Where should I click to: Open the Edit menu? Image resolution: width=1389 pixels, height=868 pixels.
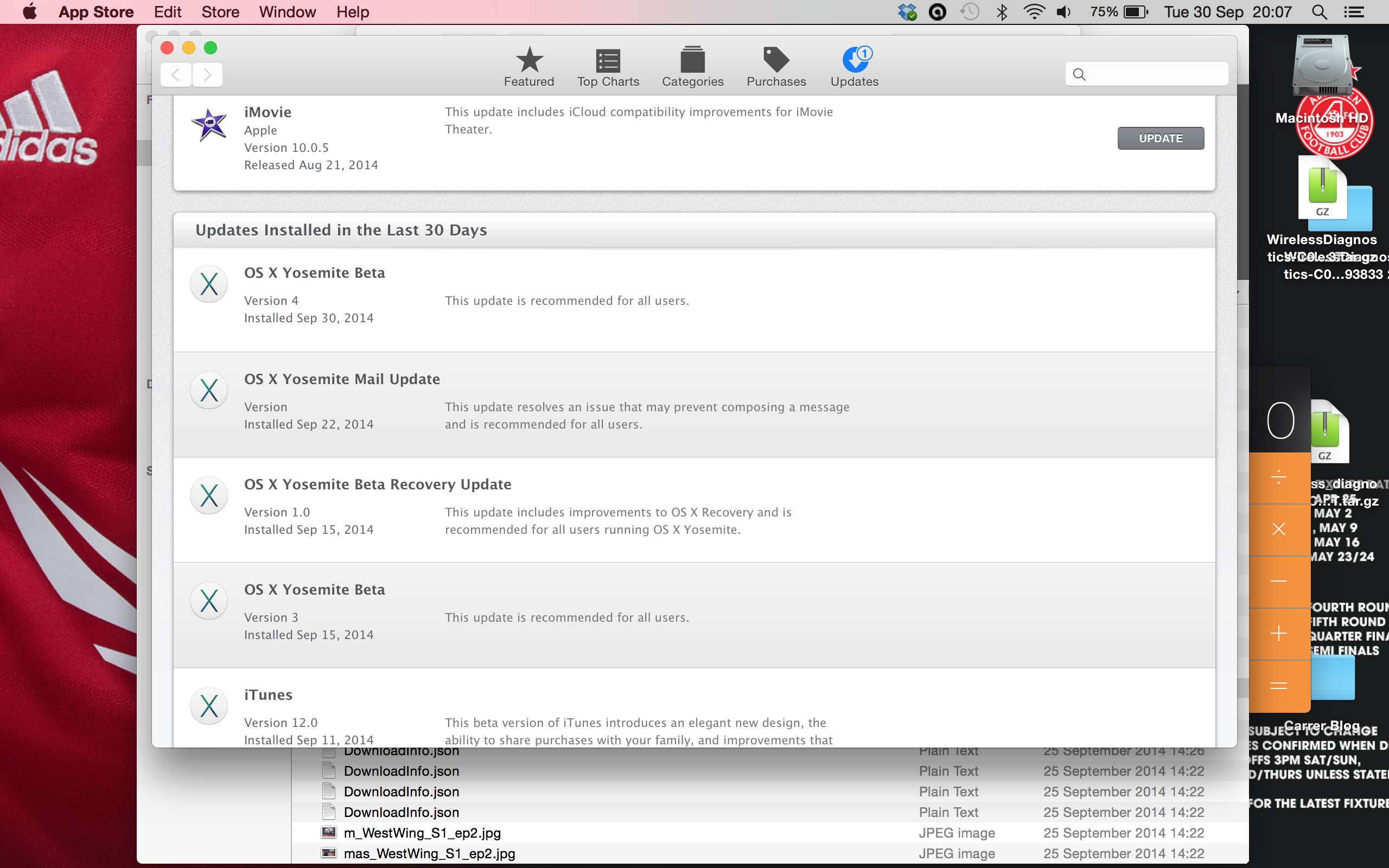[168, 11]
